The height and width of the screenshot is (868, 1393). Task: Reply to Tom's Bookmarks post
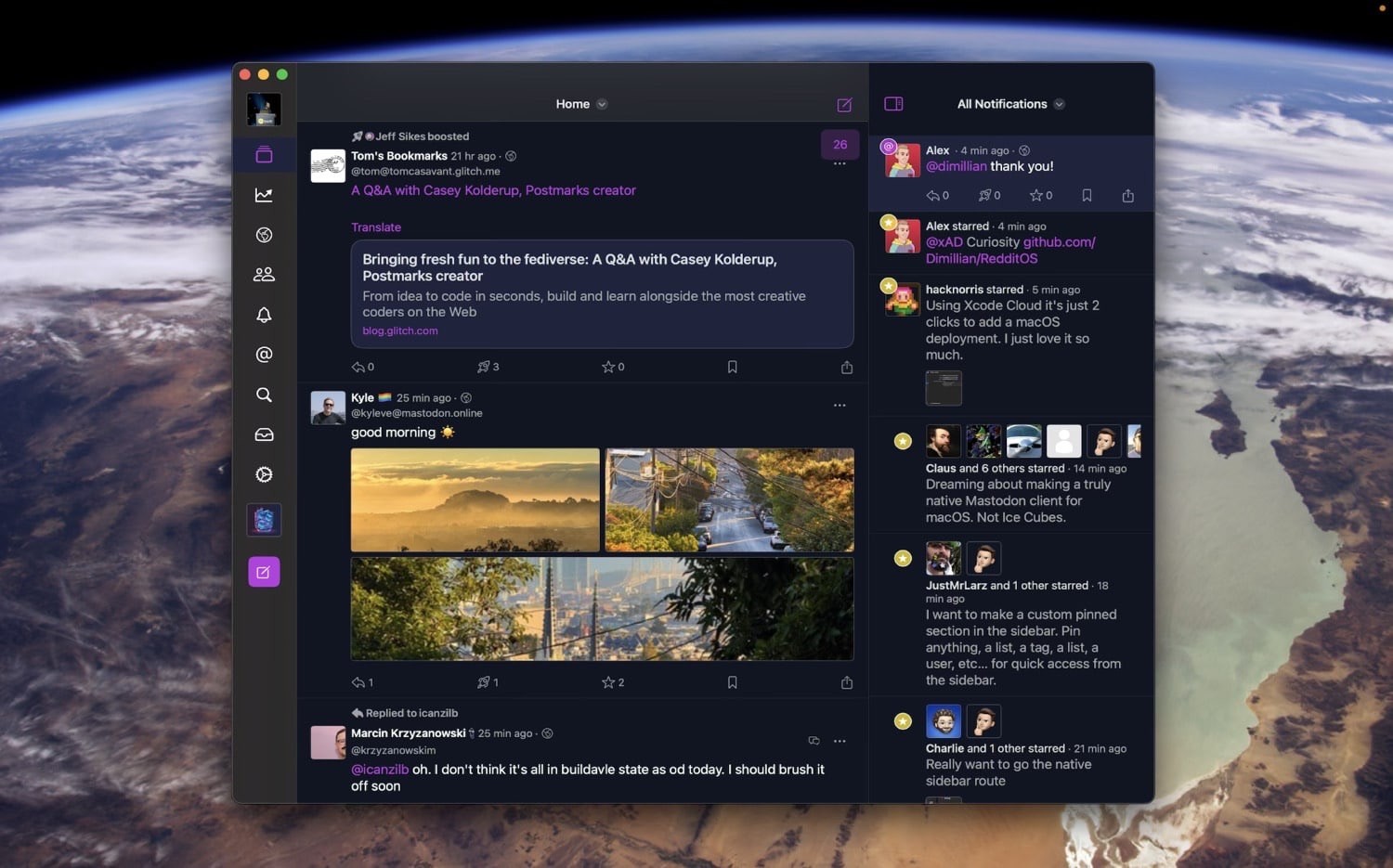pos(362,367)
